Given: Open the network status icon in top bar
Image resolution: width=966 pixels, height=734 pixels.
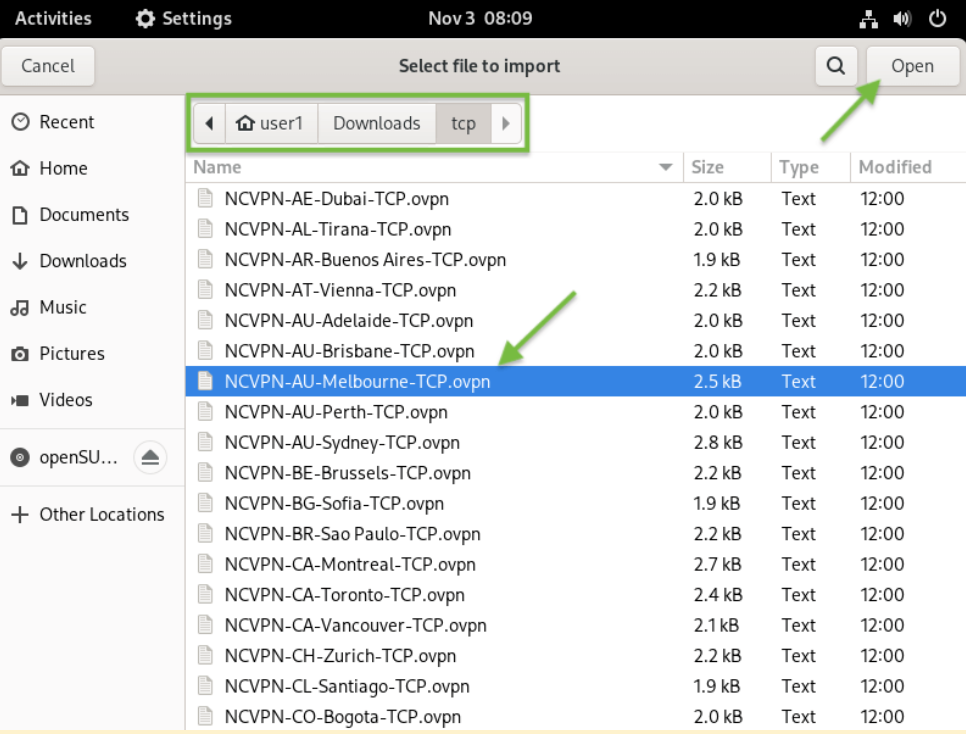Looking at the screenshot, I should click(869, 18).
